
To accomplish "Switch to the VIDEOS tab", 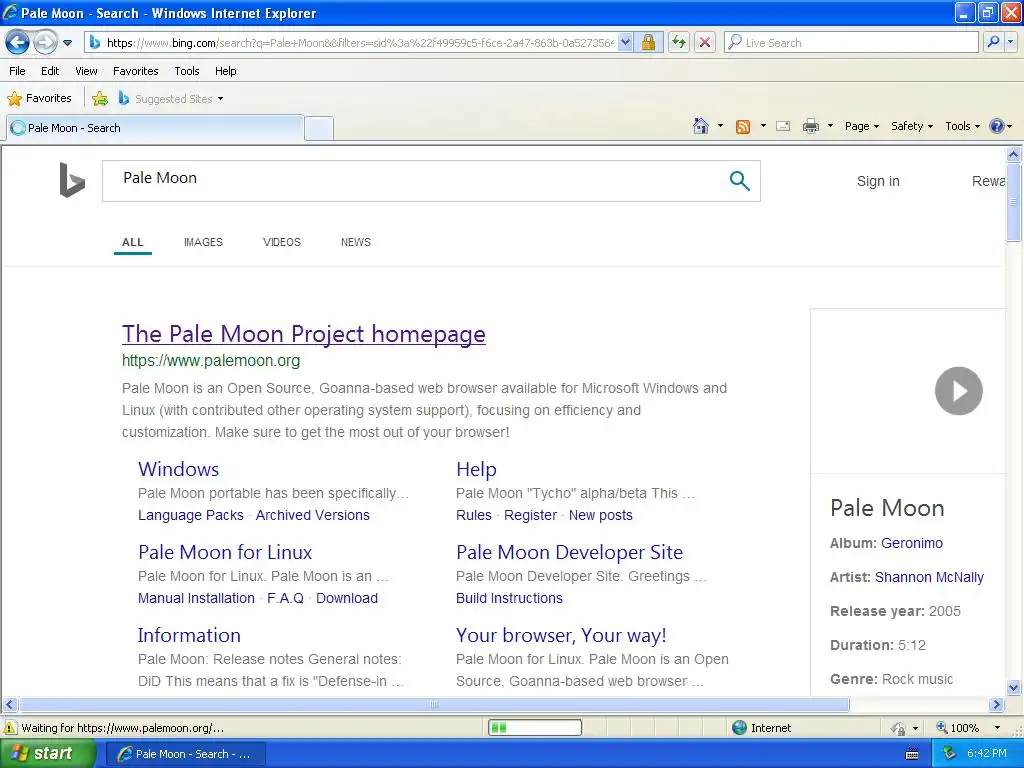I will (x=281, y=242).
